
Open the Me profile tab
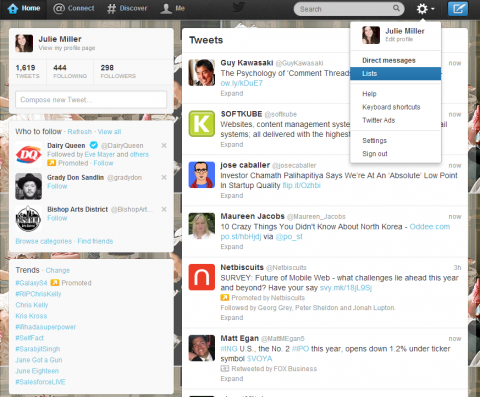click(x=172, y=8)
